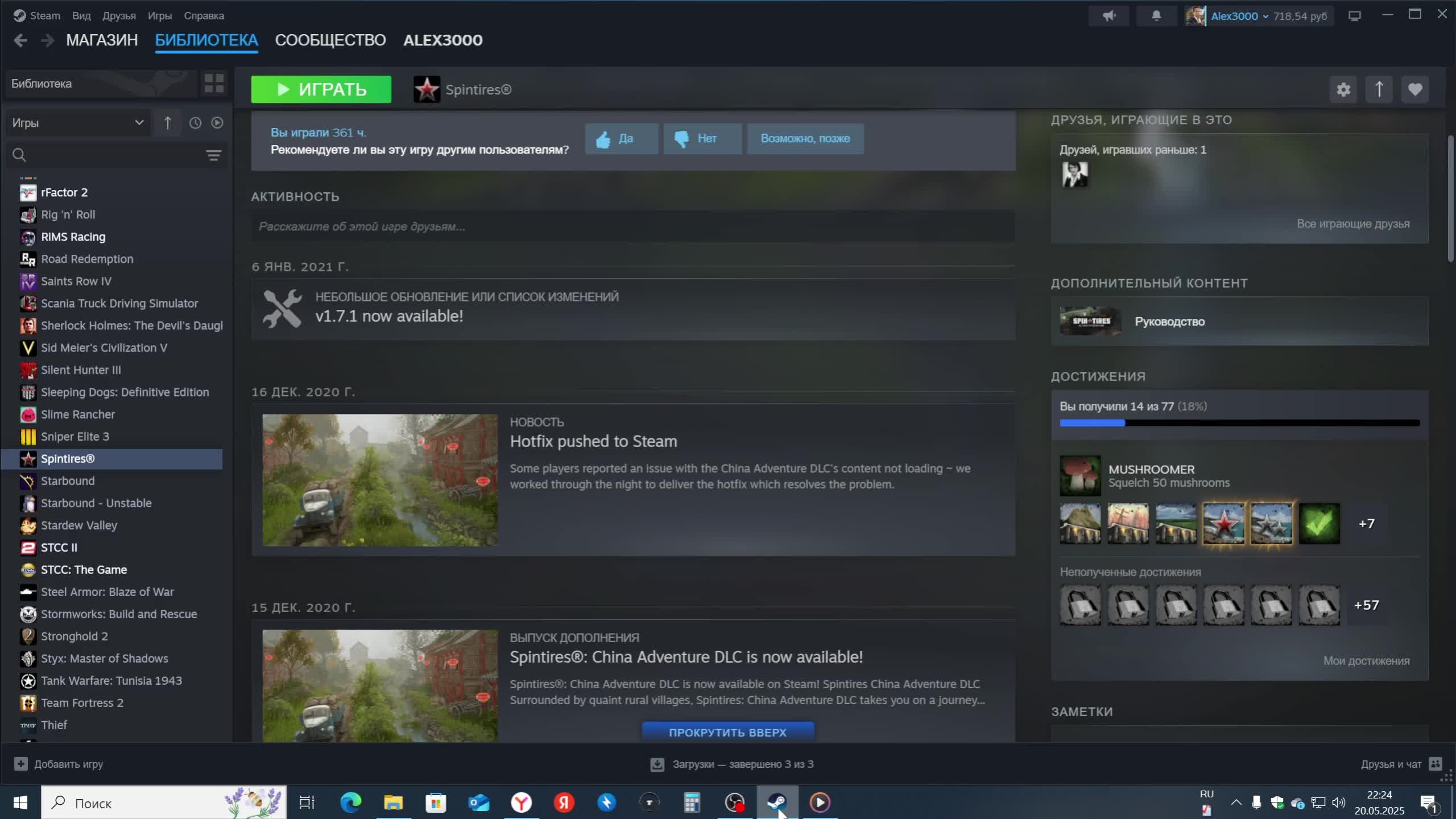Viewport: 1456px width, 819px height.
Task: Switch to МАГАЗИН tab
Action: 102,40
